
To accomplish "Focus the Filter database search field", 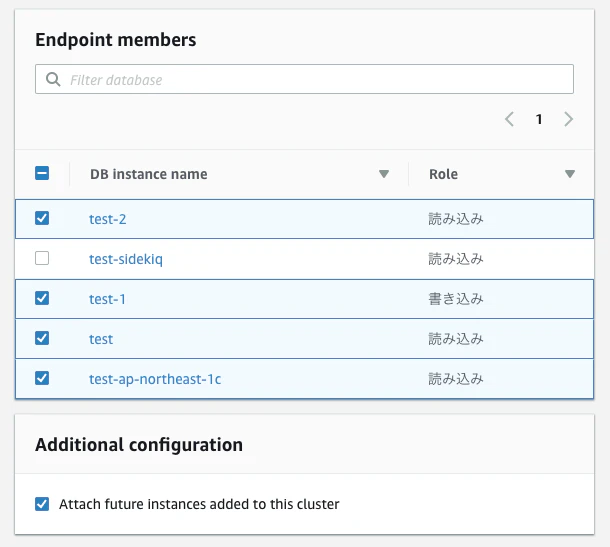I will pyautogui.click(x=304, y=79).
